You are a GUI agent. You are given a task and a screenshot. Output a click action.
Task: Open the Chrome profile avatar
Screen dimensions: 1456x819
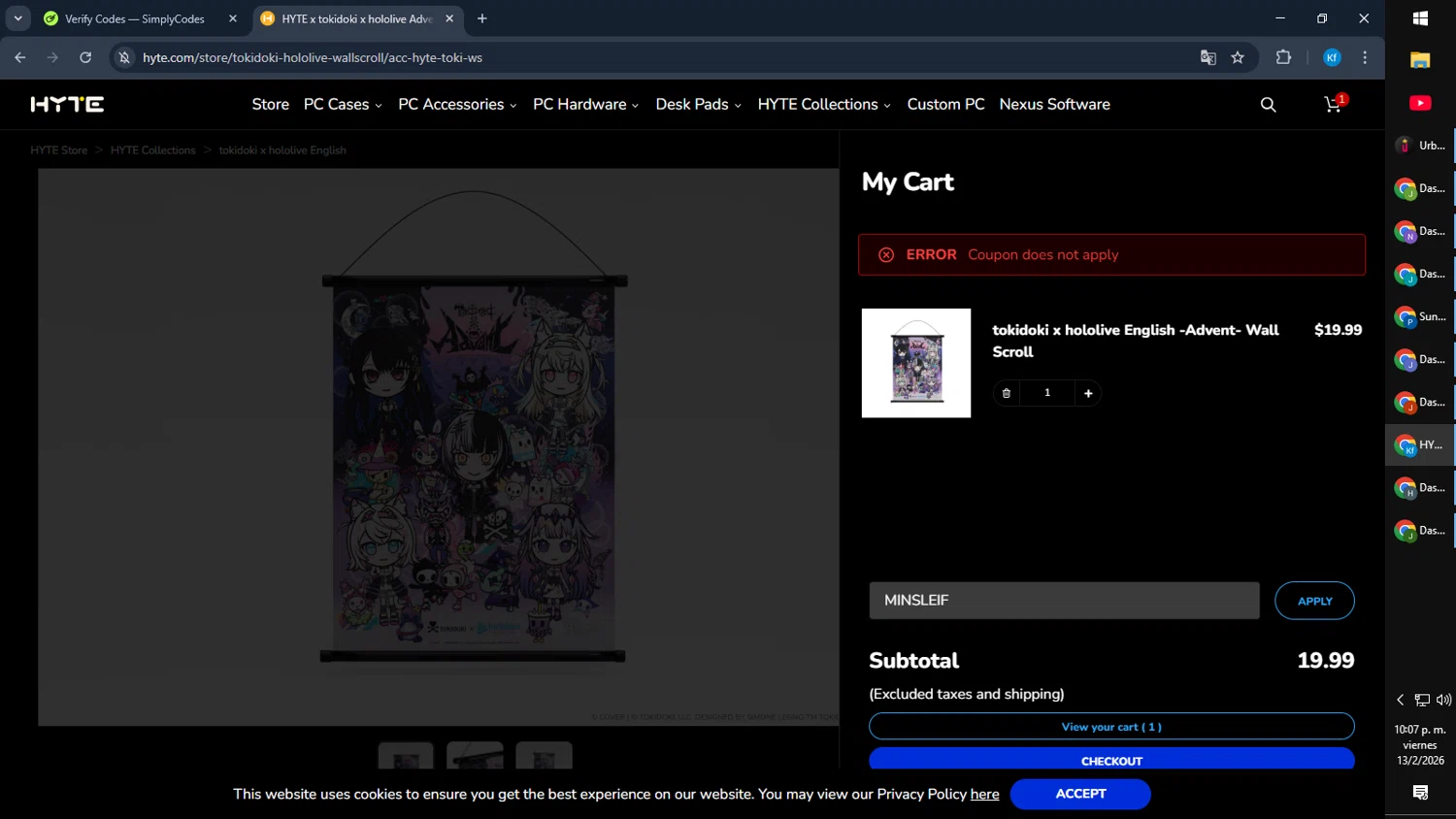point(1332,57)
